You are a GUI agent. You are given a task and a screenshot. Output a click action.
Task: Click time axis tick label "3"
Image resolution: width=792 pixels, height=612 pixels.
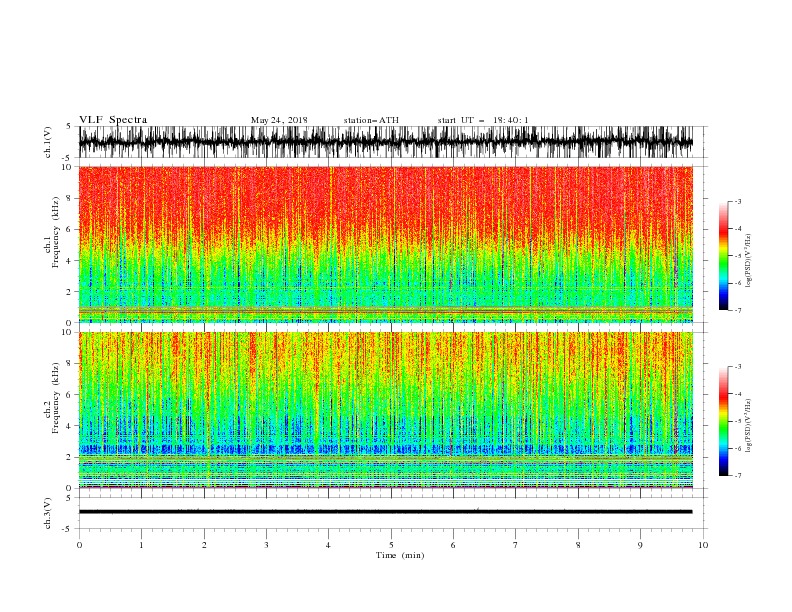point(266,545)
